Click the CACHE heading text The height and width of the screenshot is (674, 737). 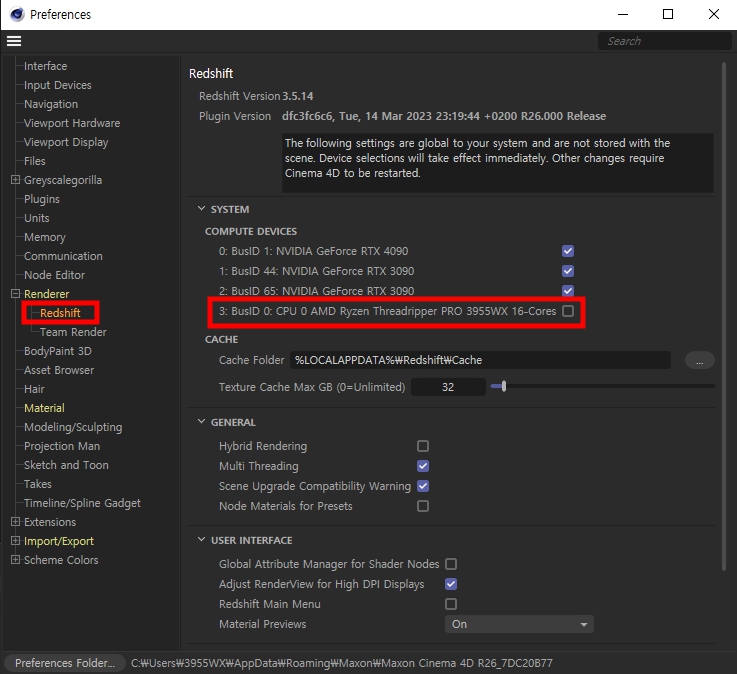[221, 339]
